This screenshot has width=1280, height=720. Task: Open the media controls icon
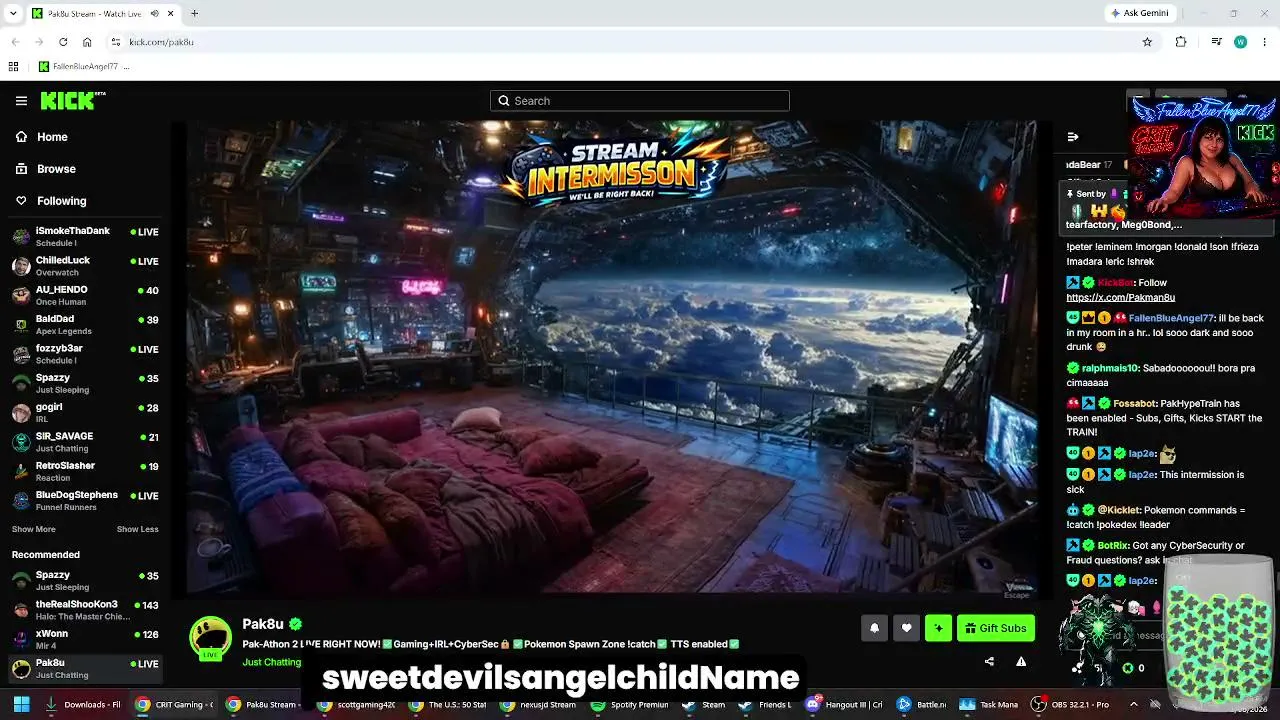[1216, 42]
